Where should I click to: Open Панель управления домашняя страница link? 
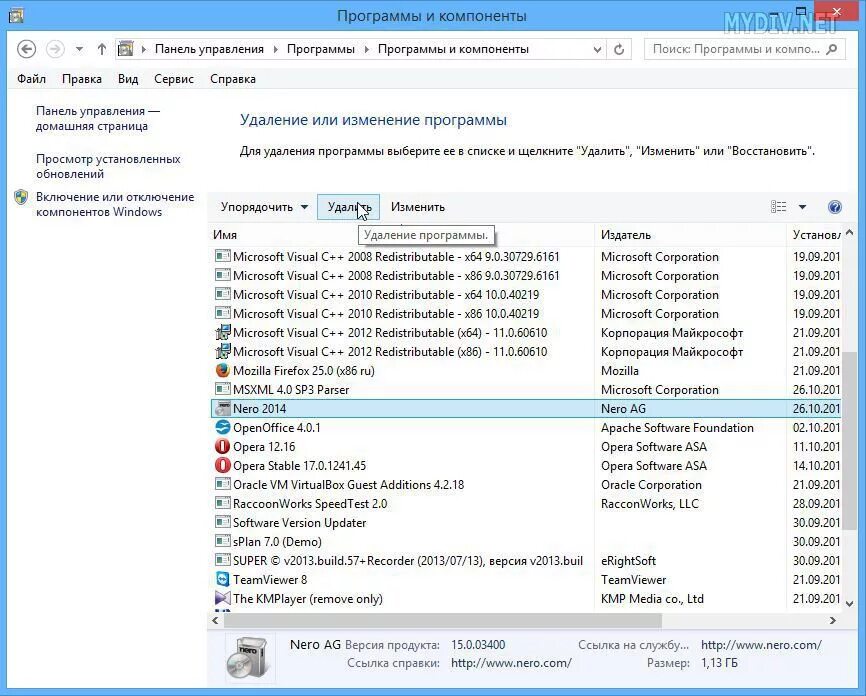[98, 118]
